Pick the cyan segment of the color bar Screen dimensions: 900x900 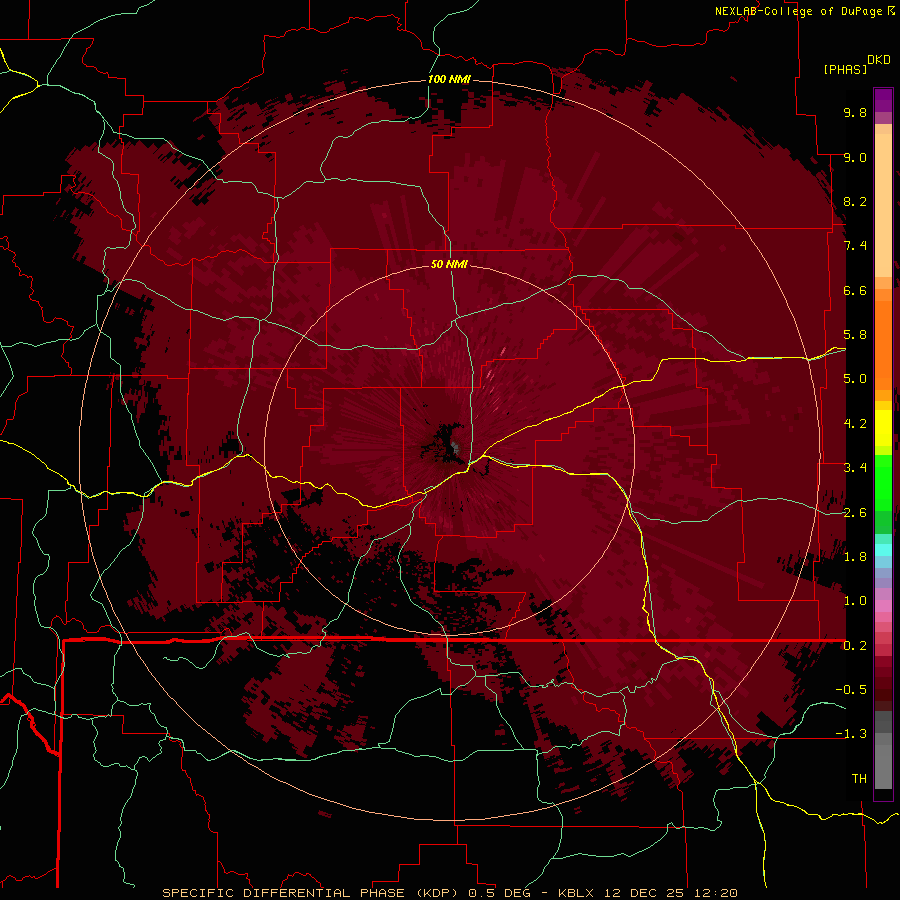883,549
